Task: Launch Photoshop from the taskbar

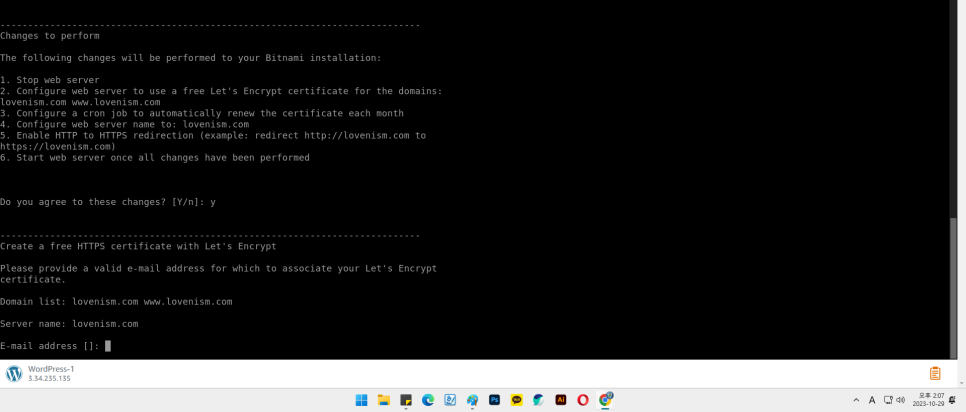Action: (x=494, y=400)
